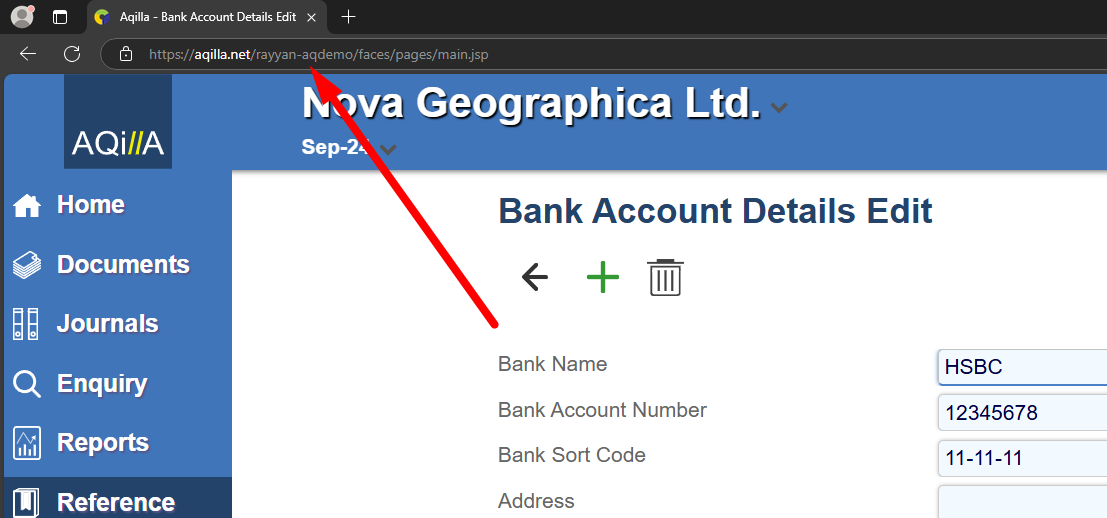Click the Reference book icon
The height and width of the screenshot is (518, 1107).
coord(27,502)
